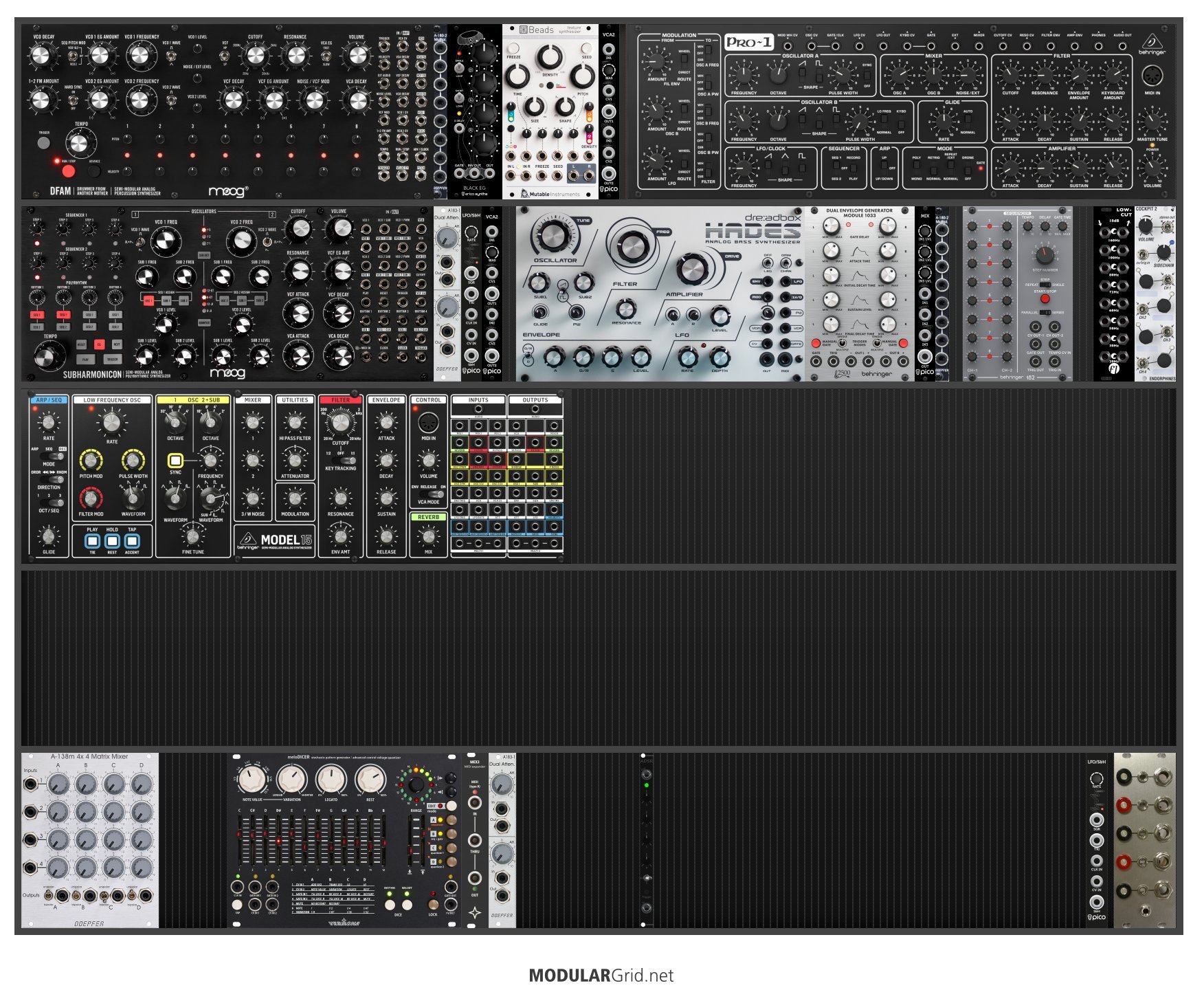
Task: Click the DFAM Tempo knob
Action: (80, 143)
